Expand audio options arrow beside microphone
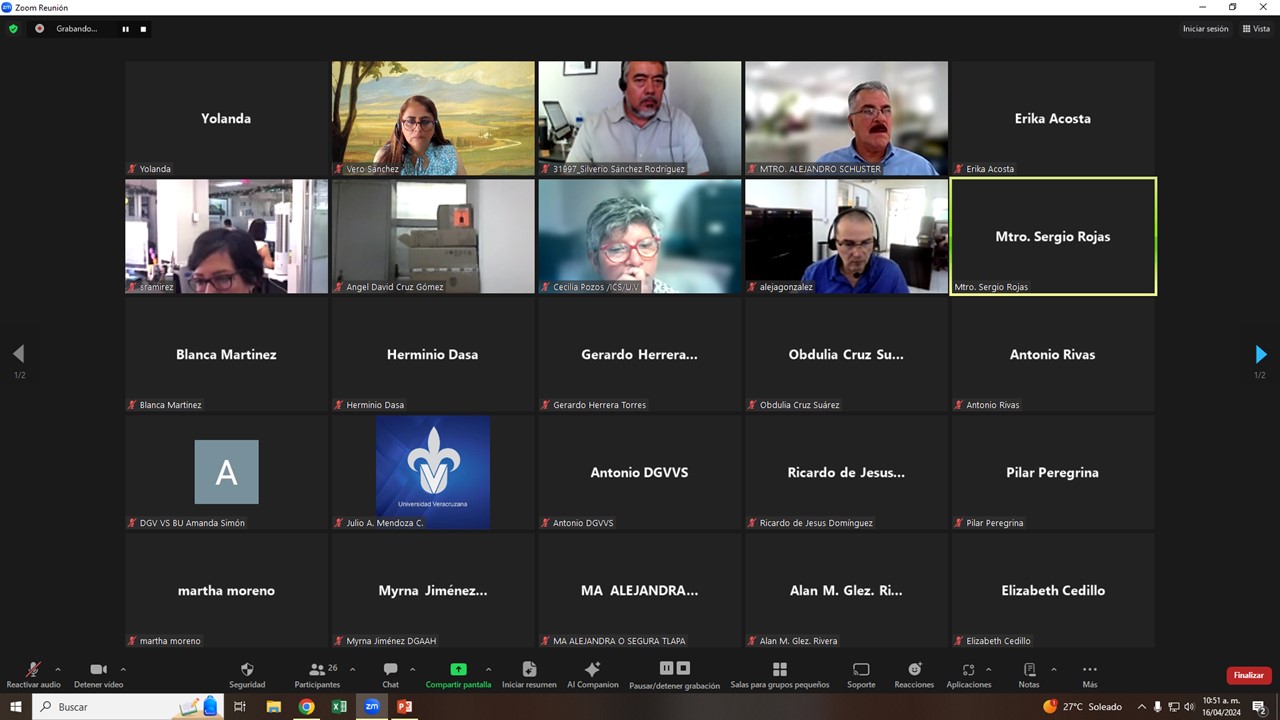This screenshot has width=1280, height=720. [x=58, y=669]
